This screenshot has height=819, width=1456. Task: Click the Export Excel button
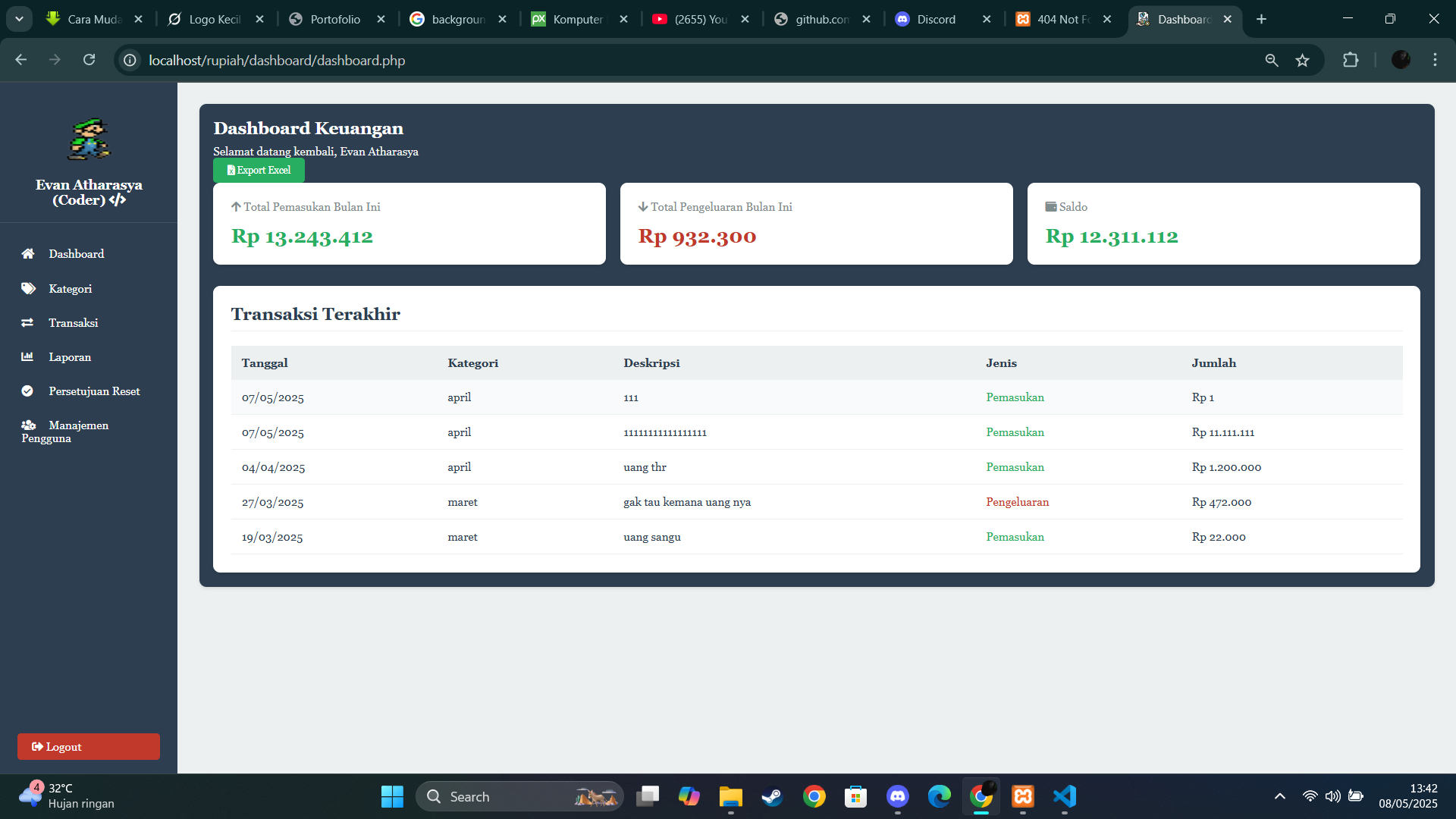(x=259, y=170)
